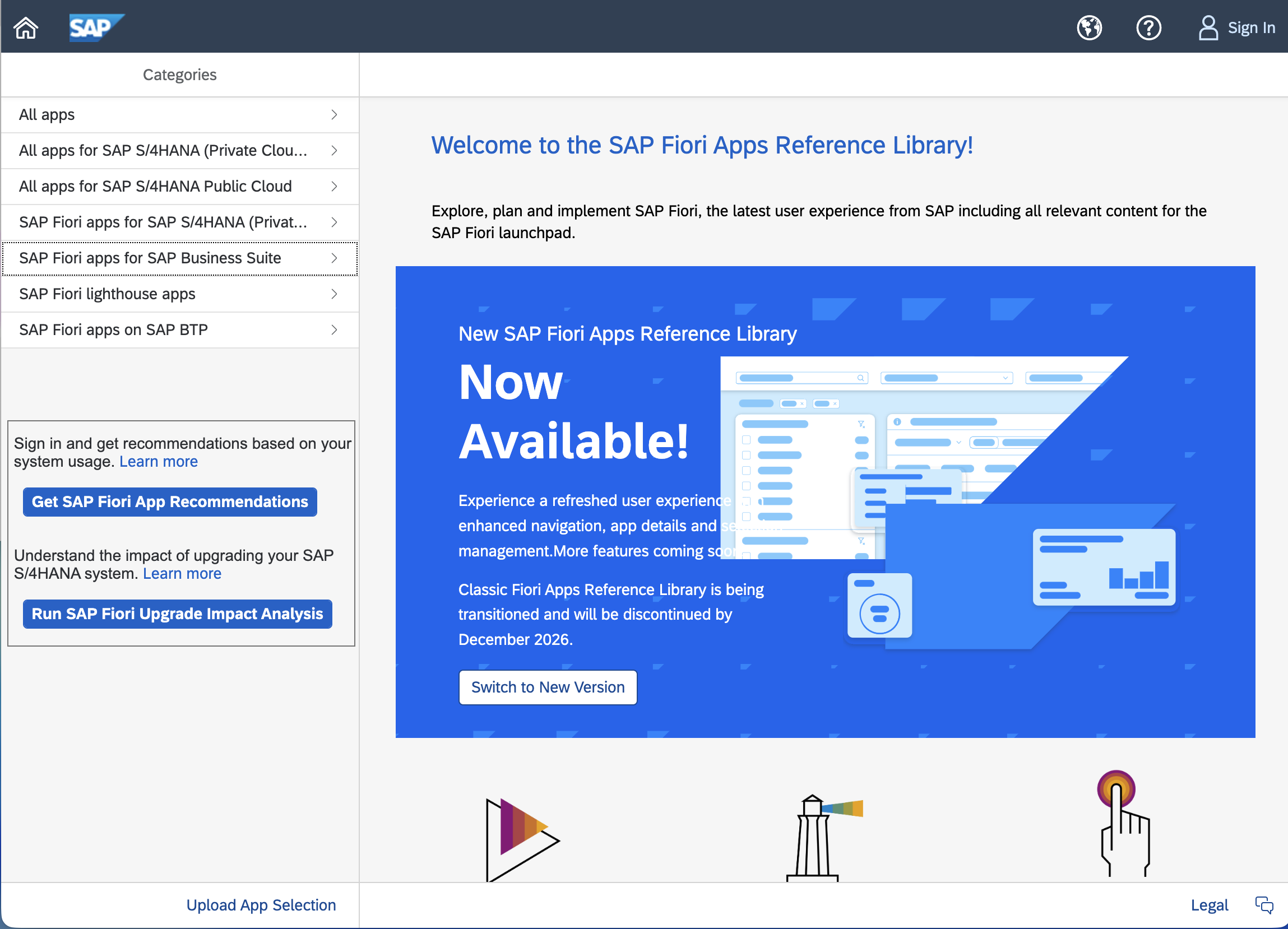Open SAP Fiori apps on SAP BTP

(179, 329)
